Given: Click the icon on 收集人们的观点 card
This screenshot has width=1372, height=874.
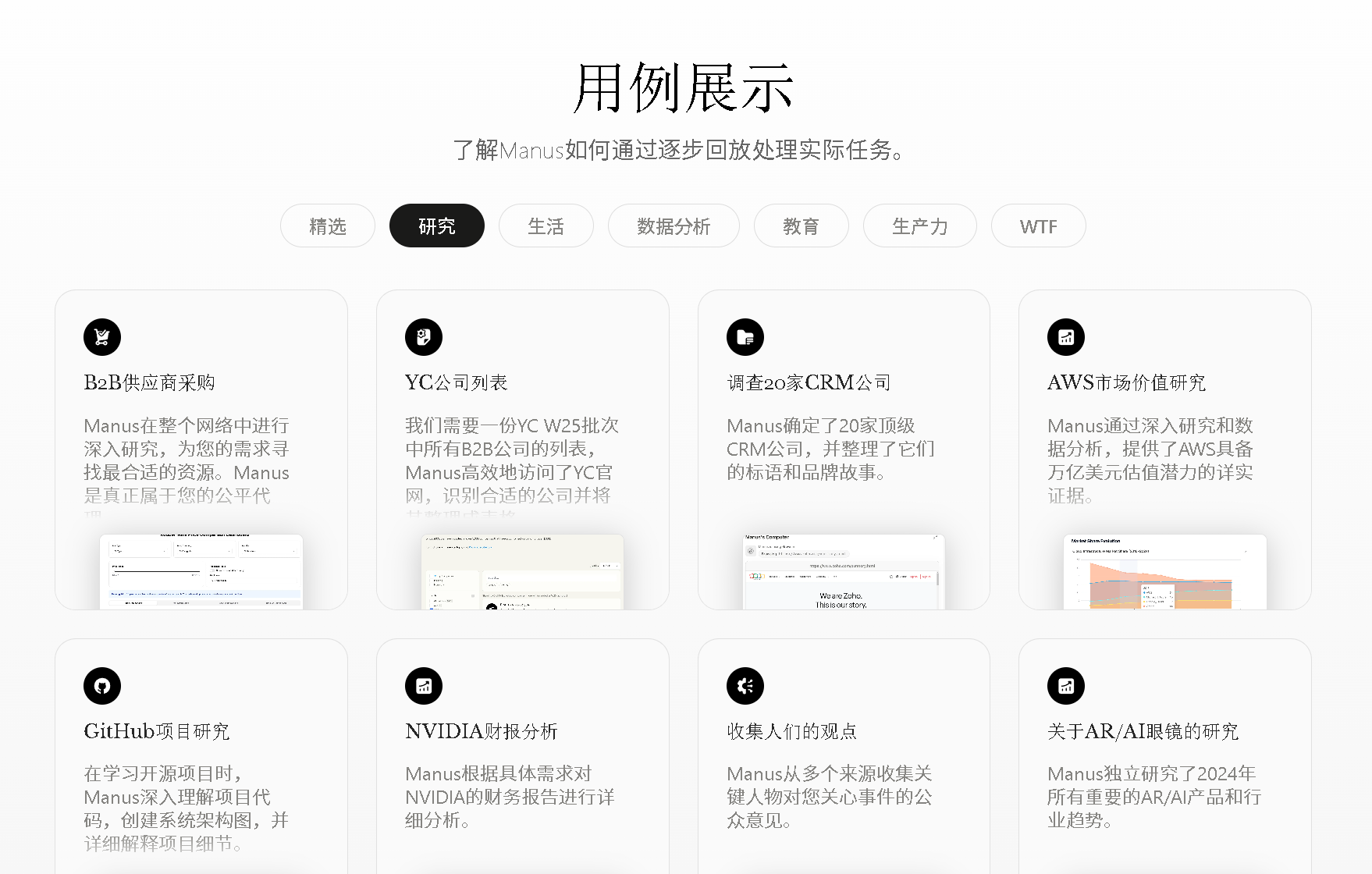Looking at the screenshot, I should click(745, 686).
